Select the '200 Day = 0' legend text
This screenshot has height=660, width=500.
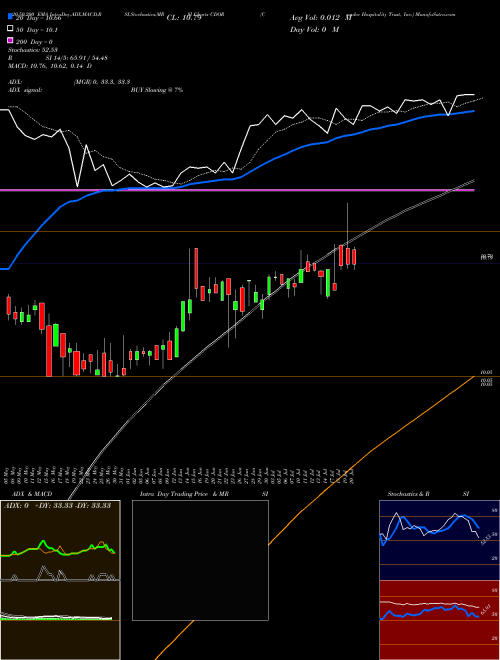(34, 42)
